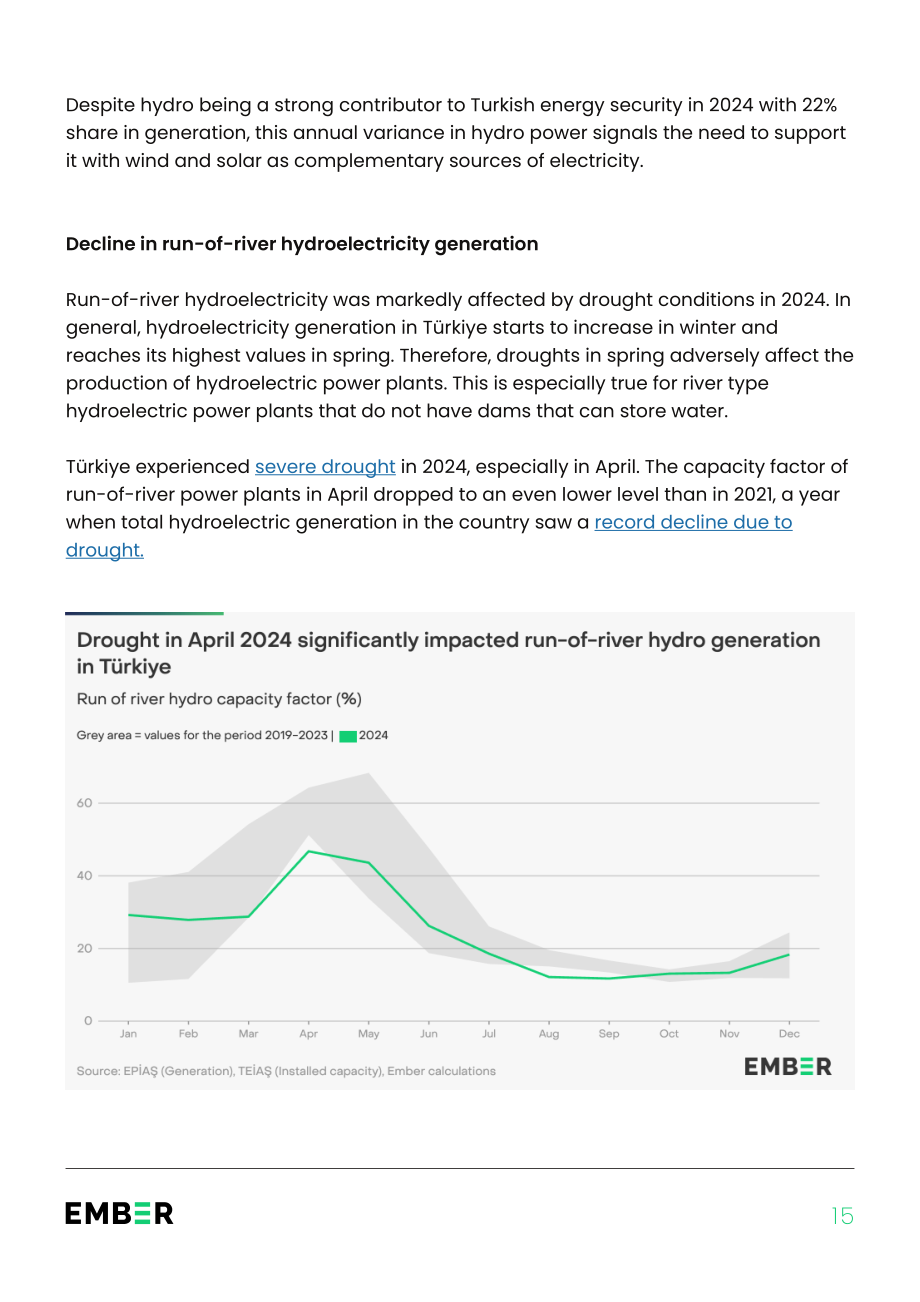The height and width of the screenshot is (1302, 920).
Task: Click the Apr label on chart x-axis
Action: 309,1034
